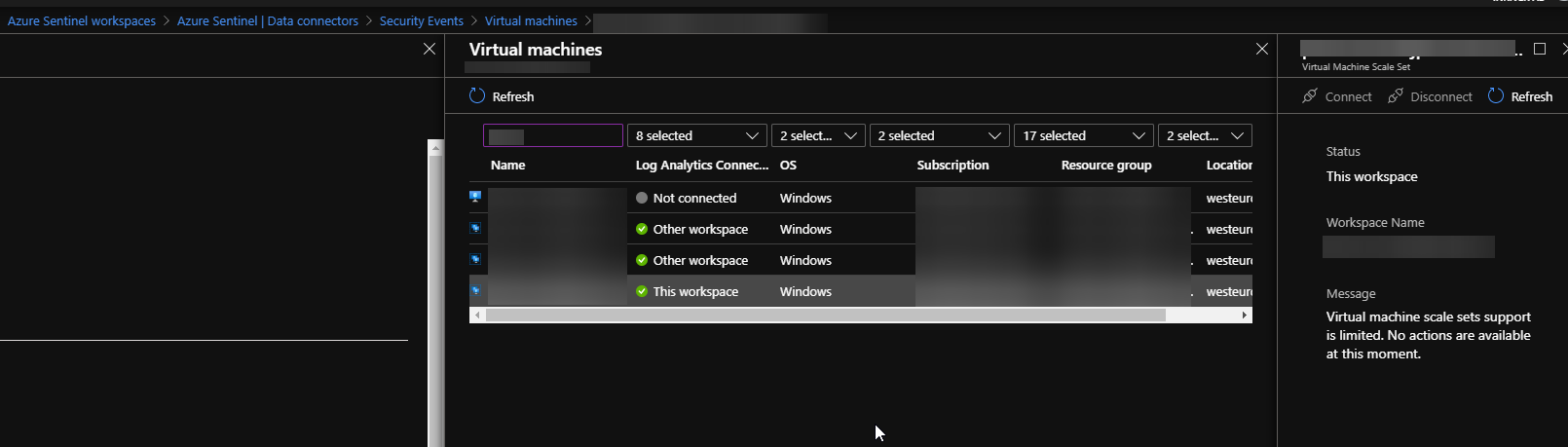The image size is (1568, 447).
Task: Select the 'Not connected' row
Action: pyautogui.click(x=861, y=198)
